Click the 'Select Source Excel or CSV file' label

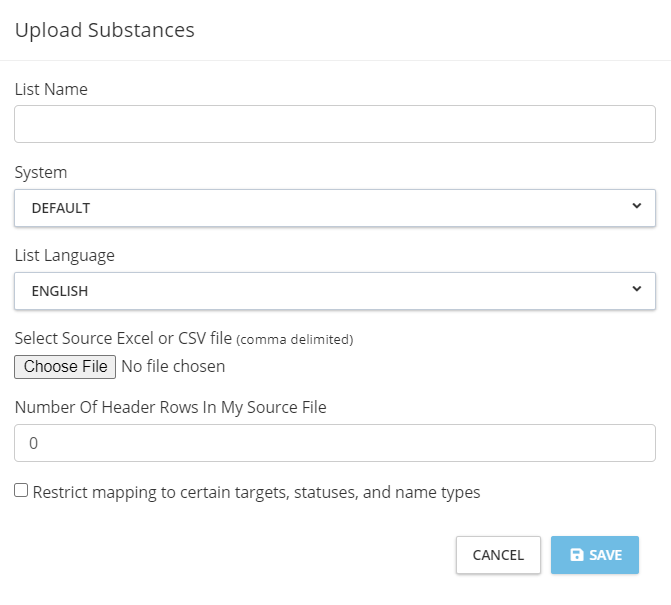(123, 339)
